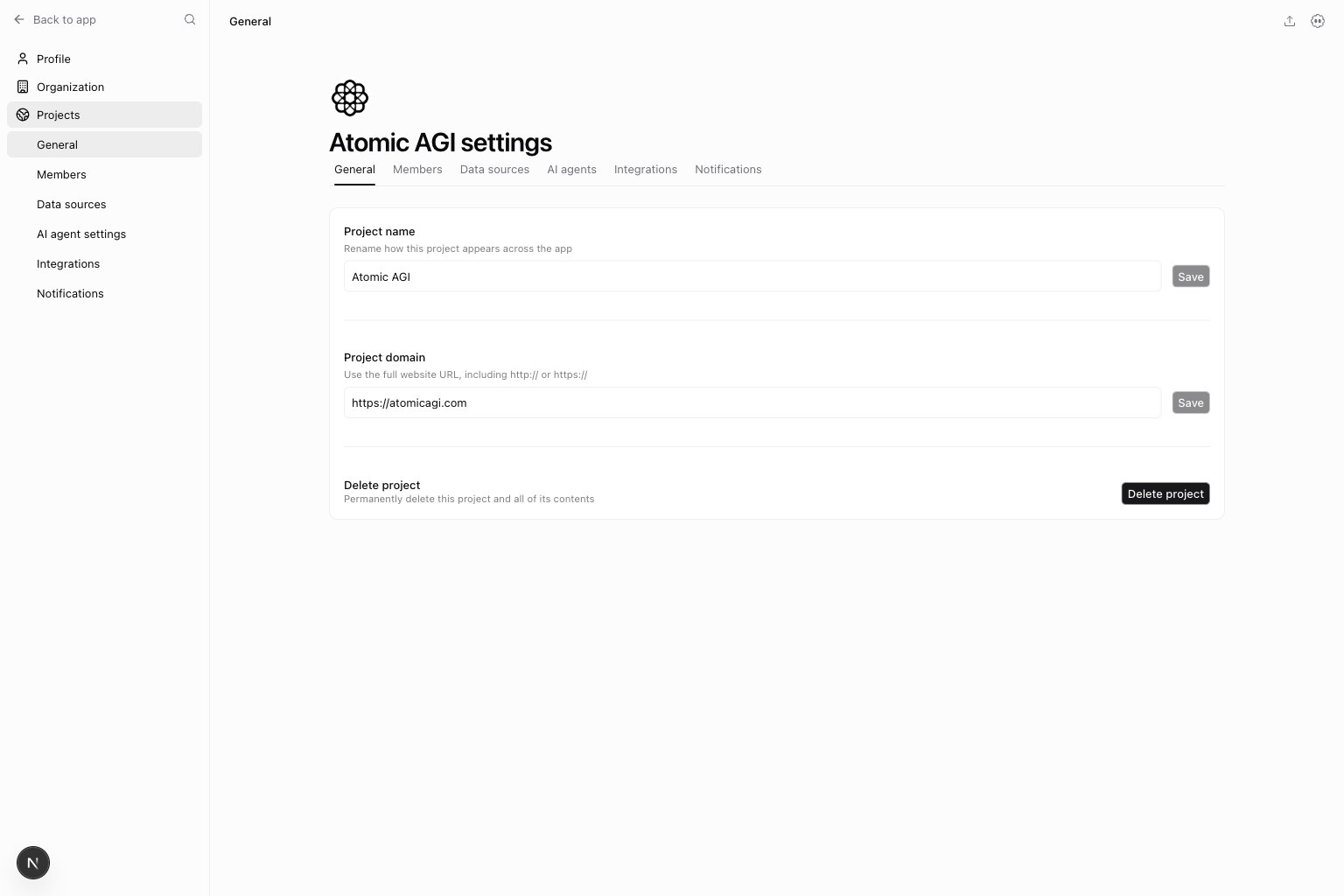This screenshot has height=896, width=1344.
Task: Click the Delete project section heading
Action: coord(382,485)
